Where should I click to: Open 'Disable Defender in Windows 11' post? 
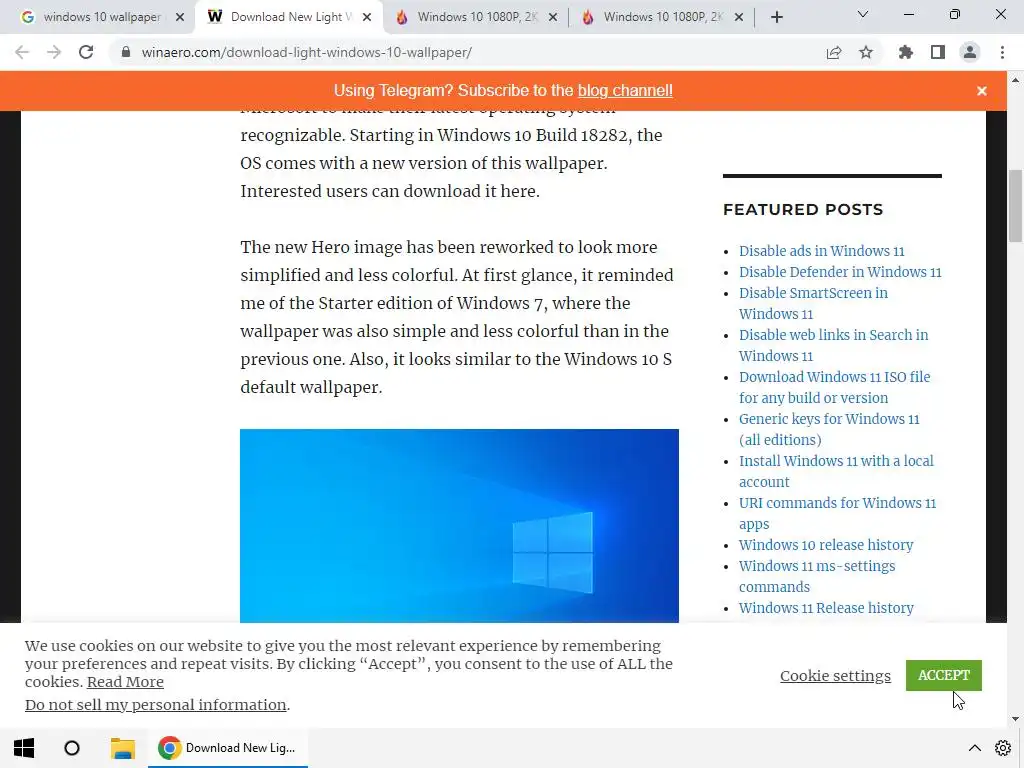coord(840,272)
